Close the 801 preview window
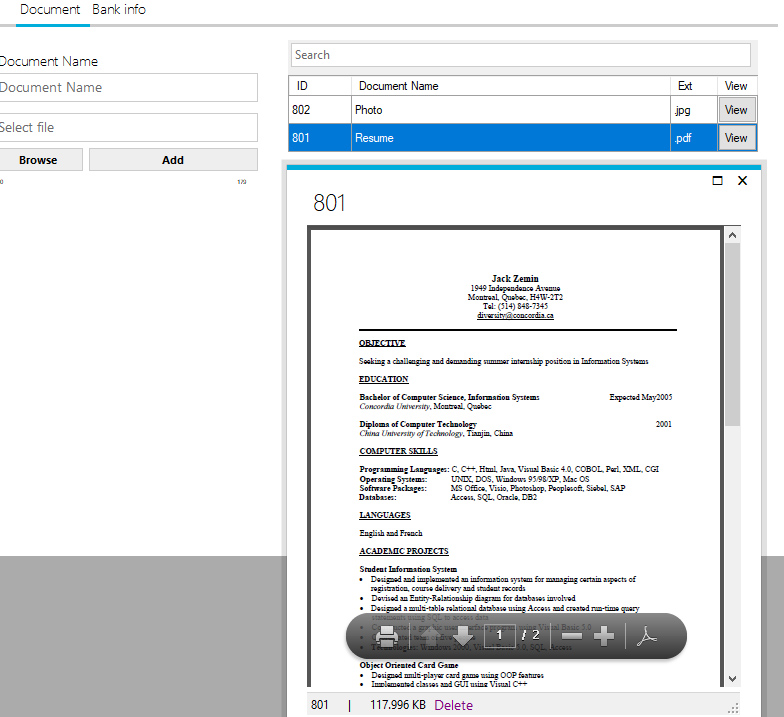 click(742, 180)
